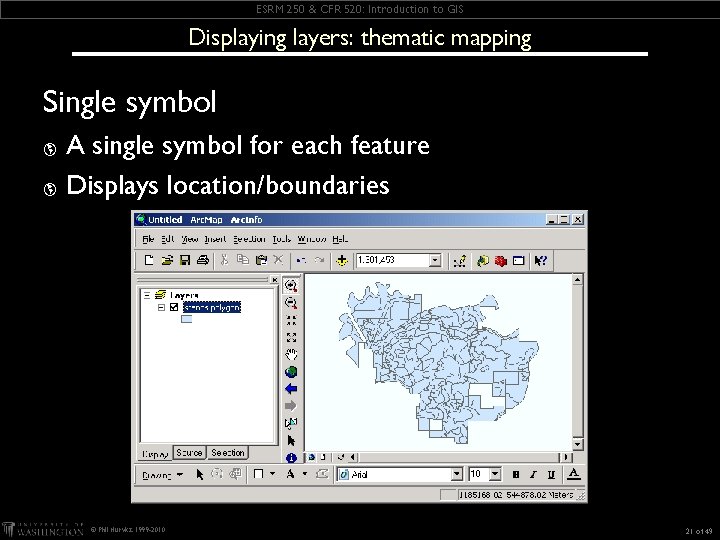This screenshot has height=540, width=720.
Task: Click the Copy icon in toolbar
Action: (243, 260)
